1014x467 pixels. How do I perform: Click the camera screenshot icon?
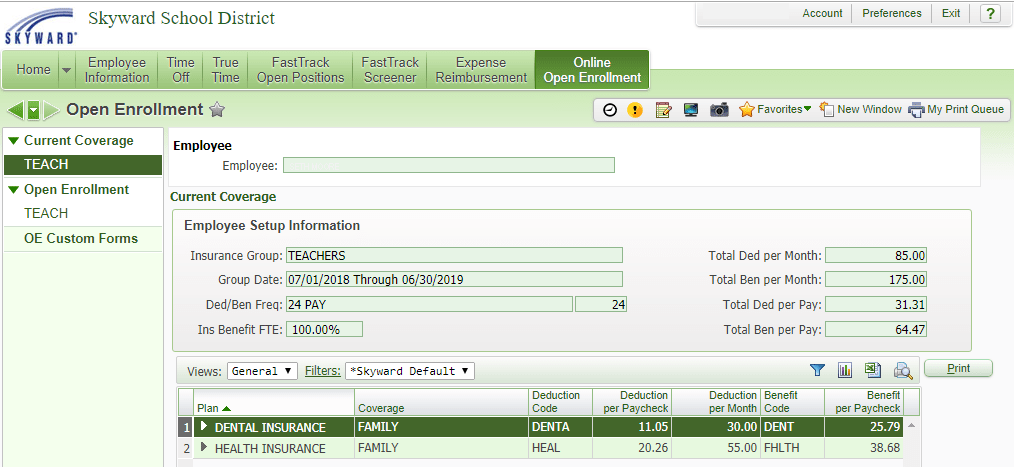[719, 110]
